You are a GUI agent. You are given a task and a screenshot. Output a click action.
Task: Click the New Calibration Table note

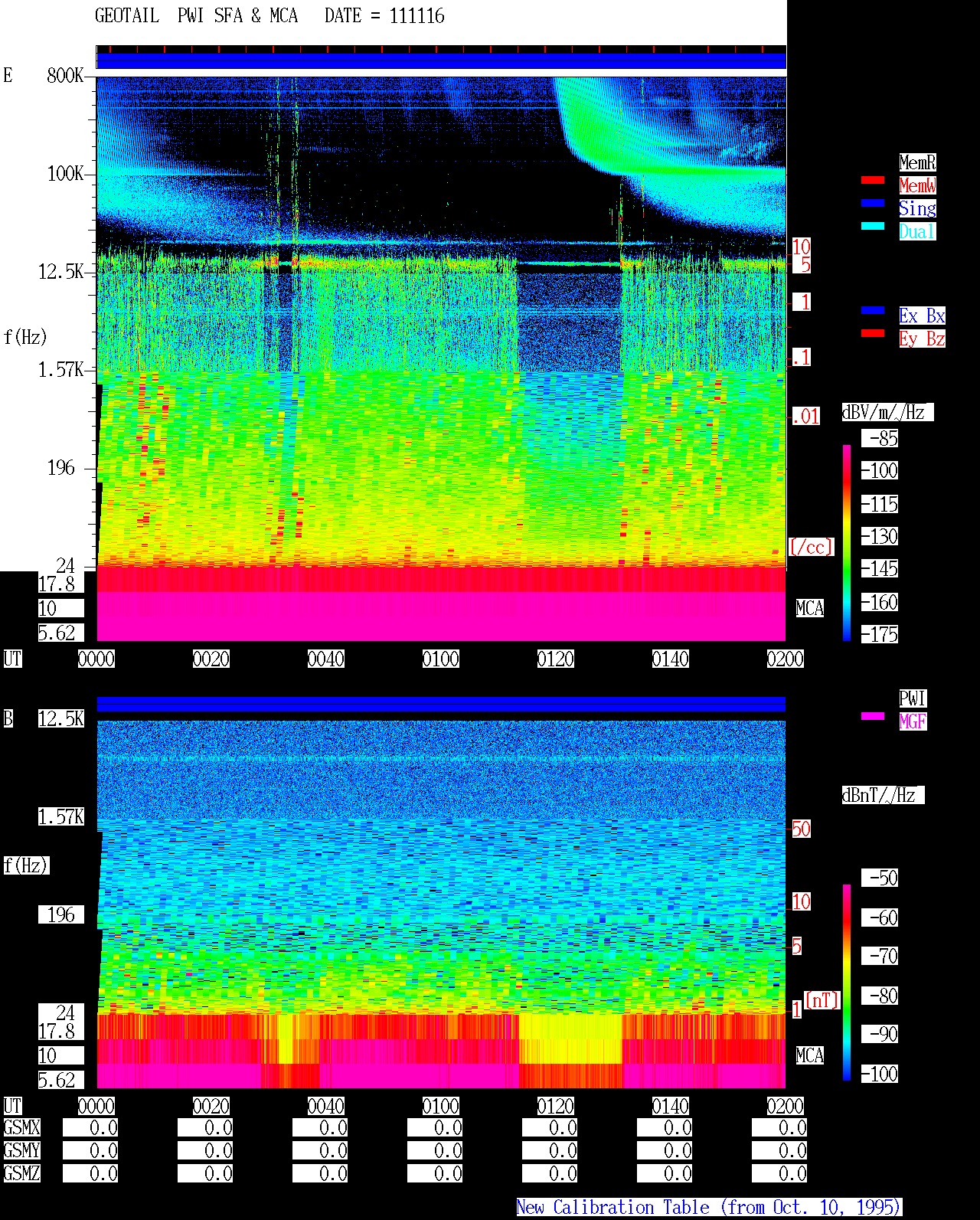coord(709,1207)
